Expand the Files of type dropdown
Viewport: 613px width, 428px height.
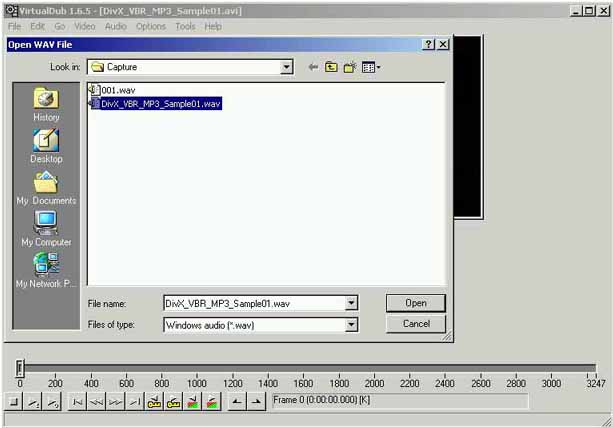point(351,324)
